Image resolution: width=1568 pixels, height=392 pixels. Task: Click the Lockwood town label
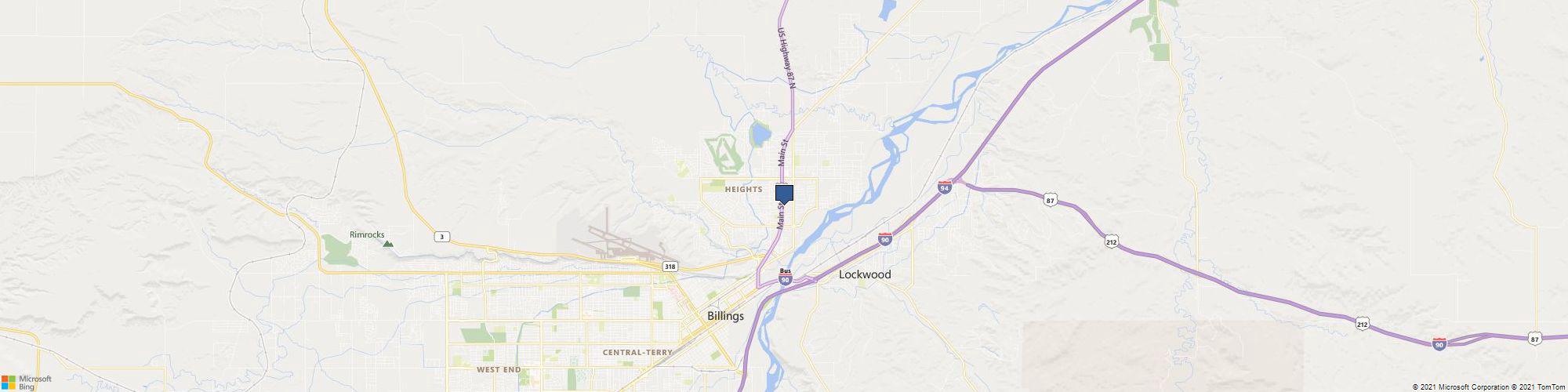865,274
